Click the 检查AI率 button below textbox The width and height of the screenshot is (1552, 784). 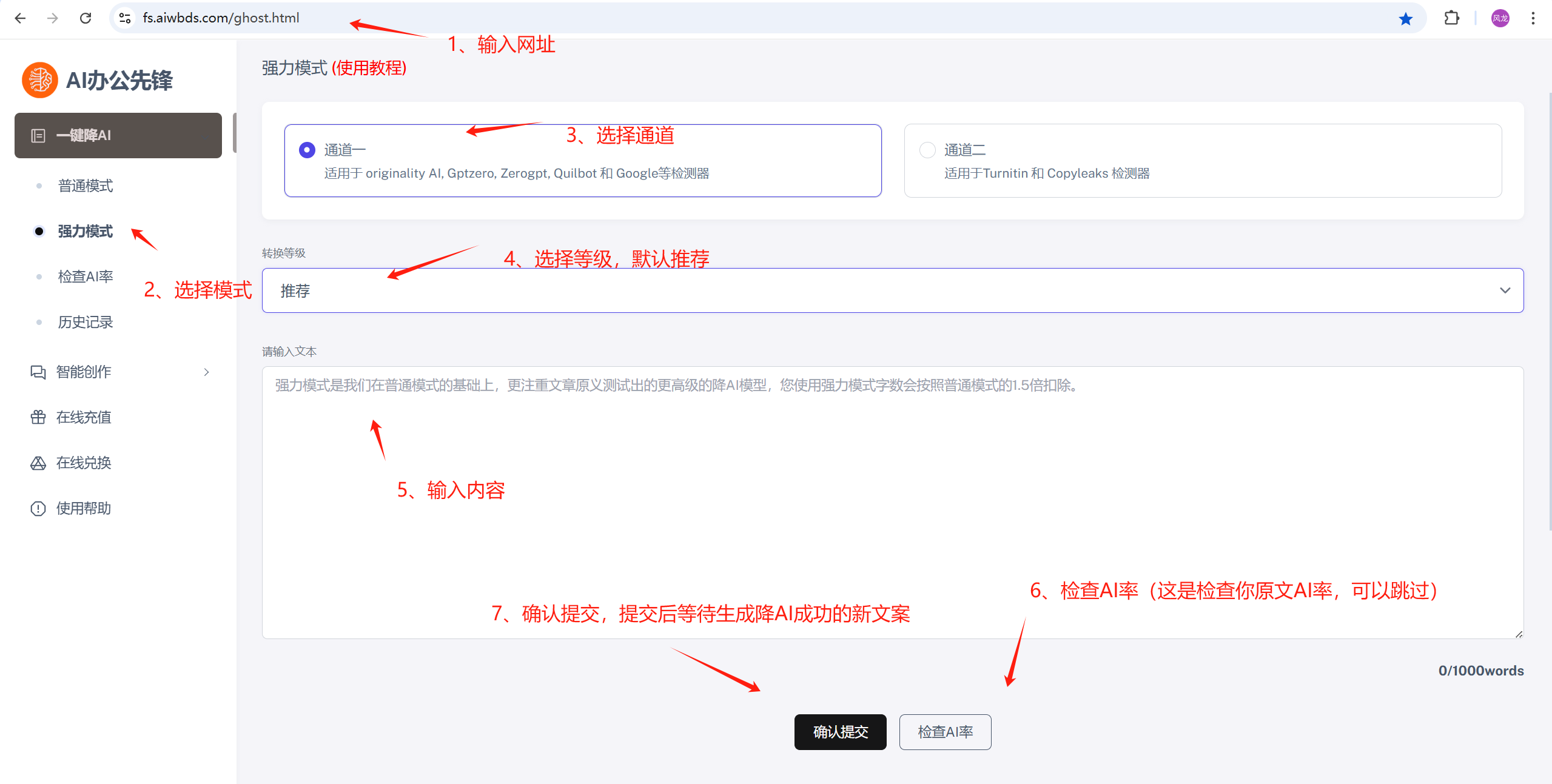click(x=945, y=732)
